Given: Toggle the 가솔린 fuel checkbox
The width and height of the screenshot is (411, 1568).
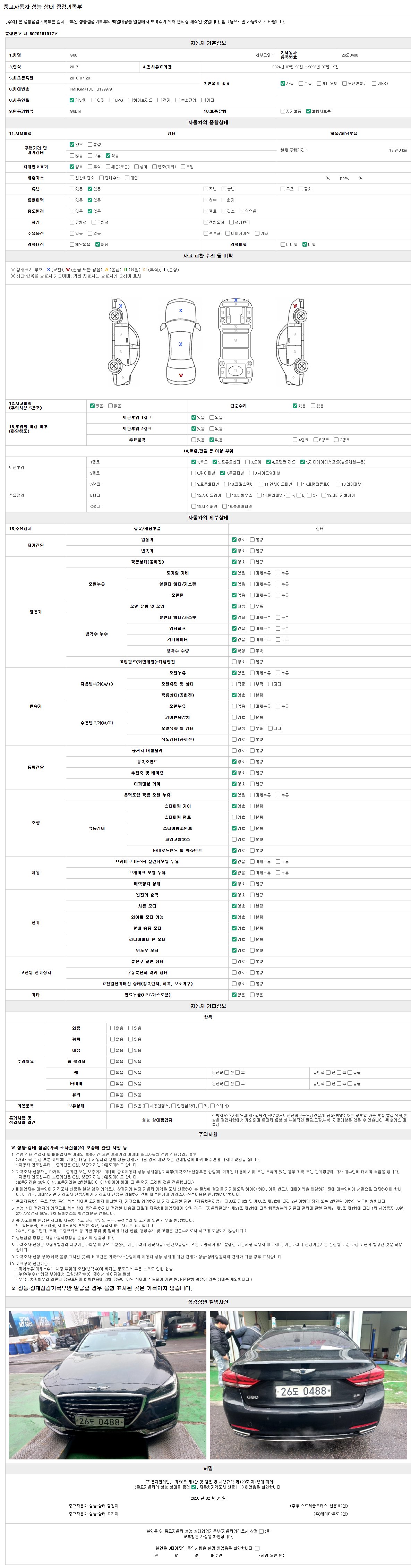Looking at the screenshot, I should [72, 101].
